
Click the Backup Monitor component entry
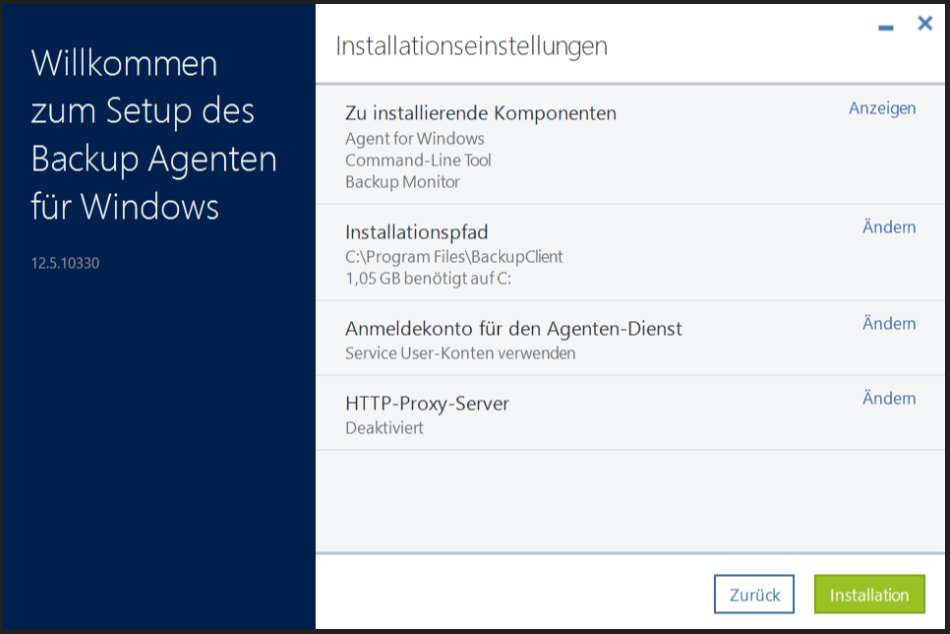402,182
